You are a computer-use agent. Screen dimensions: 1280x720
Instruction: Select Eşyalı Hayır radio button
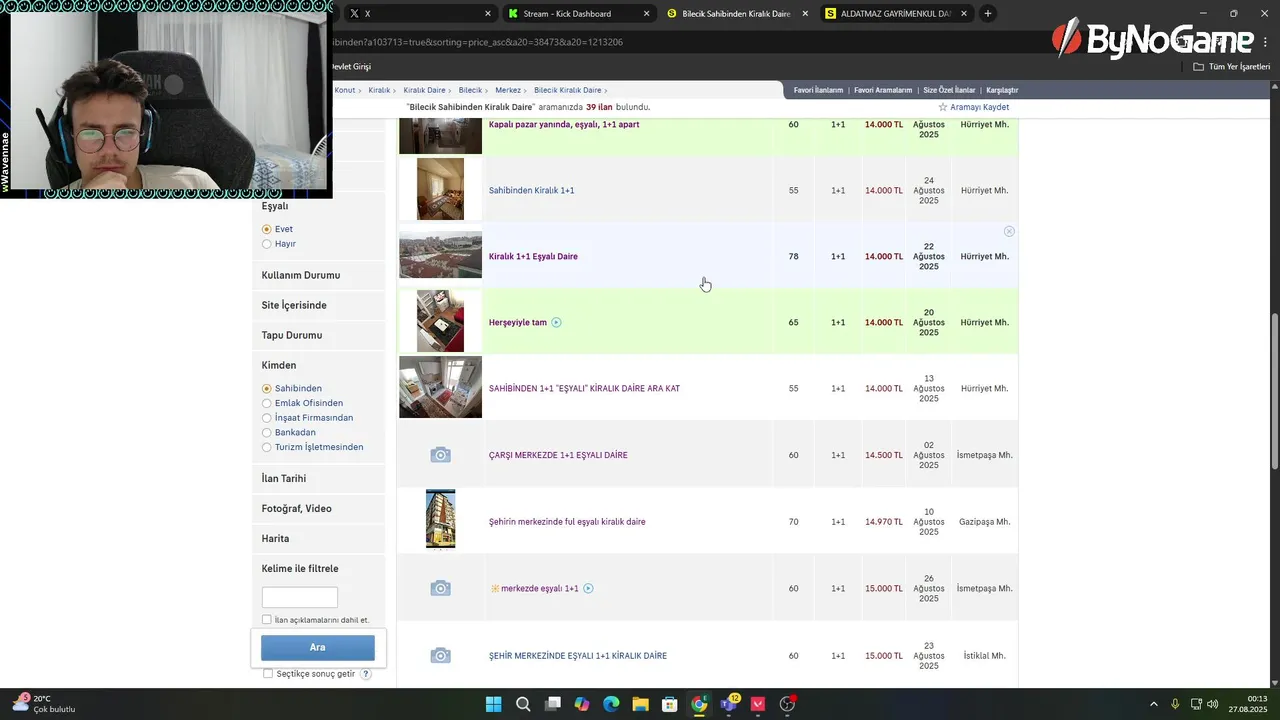(267, 244)
